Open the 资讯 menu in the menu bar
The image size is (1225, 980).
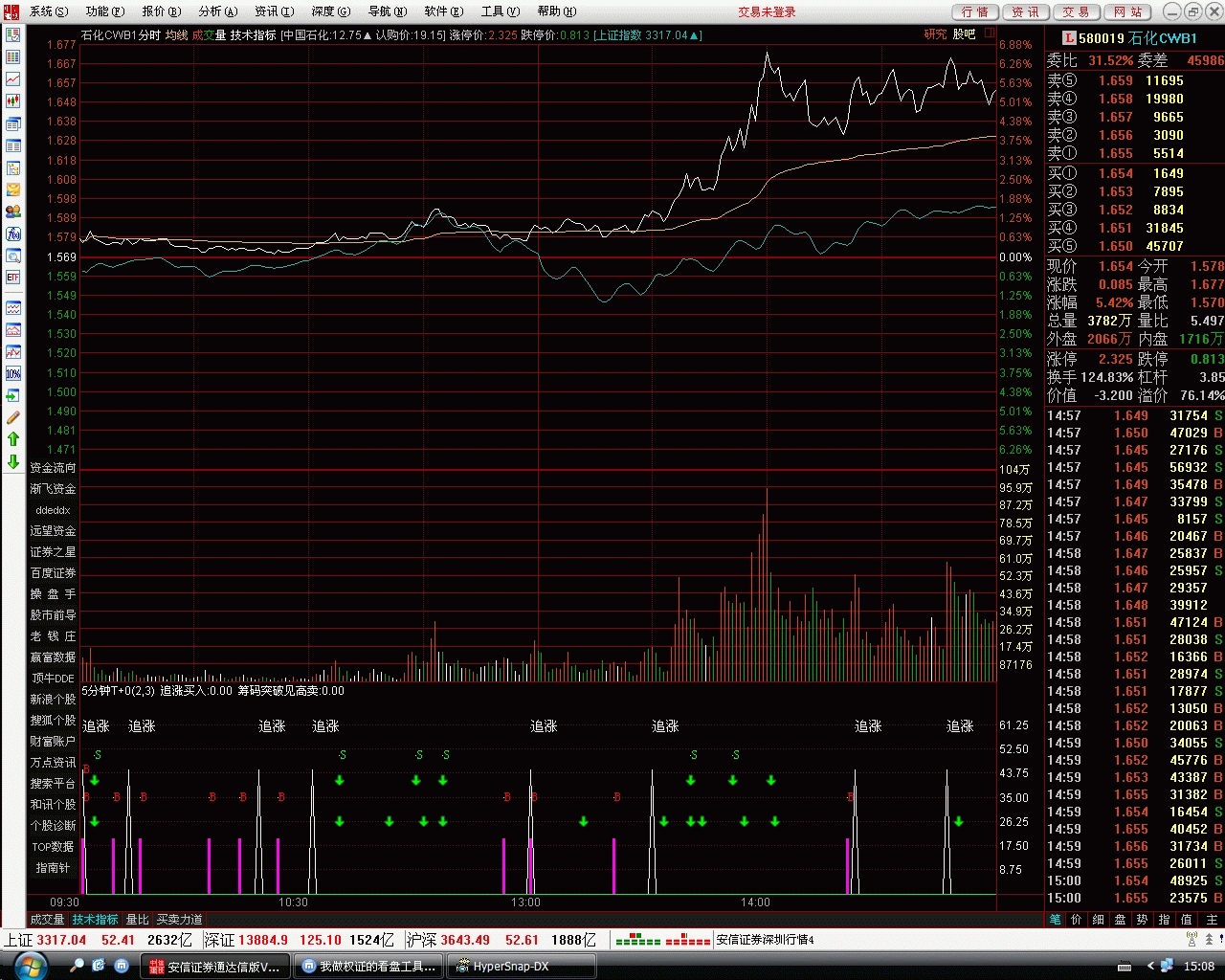275,11
